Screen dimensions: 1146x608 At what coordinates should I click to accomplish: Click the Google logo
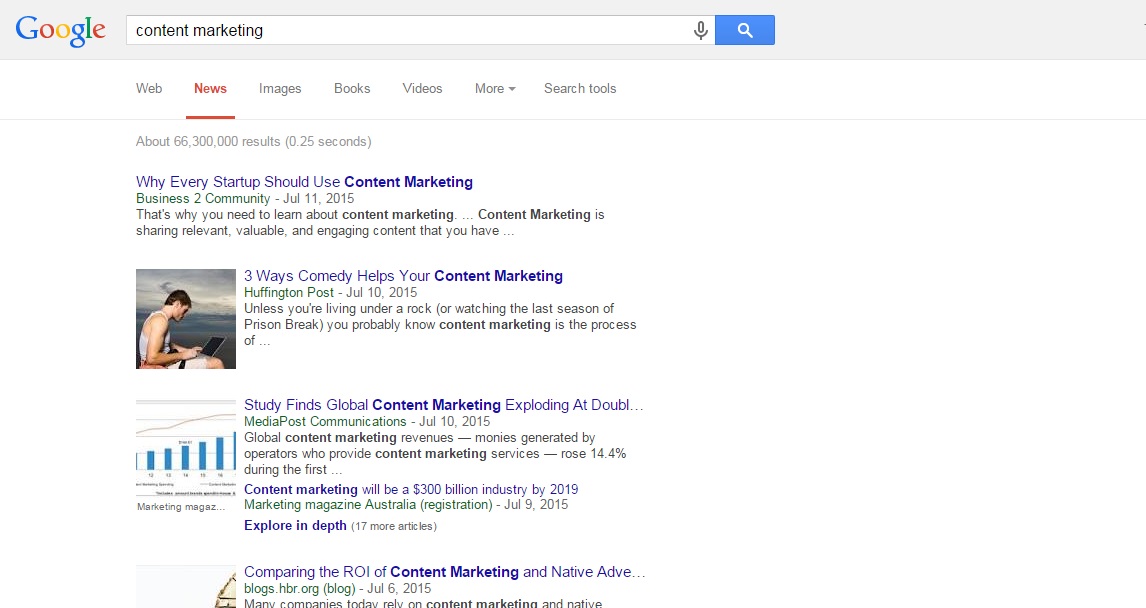(60, 30)
